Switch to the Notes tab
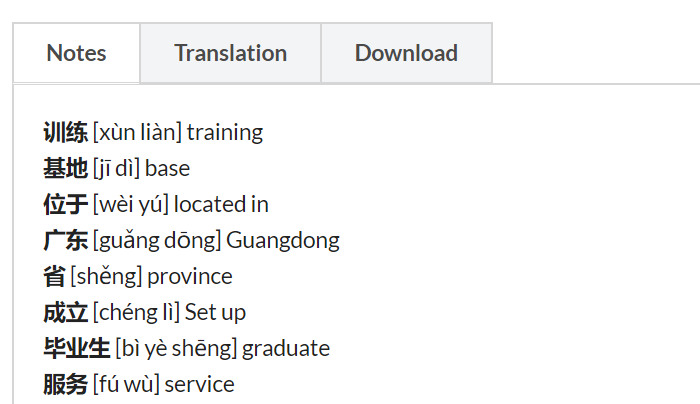 pos(76,53)
